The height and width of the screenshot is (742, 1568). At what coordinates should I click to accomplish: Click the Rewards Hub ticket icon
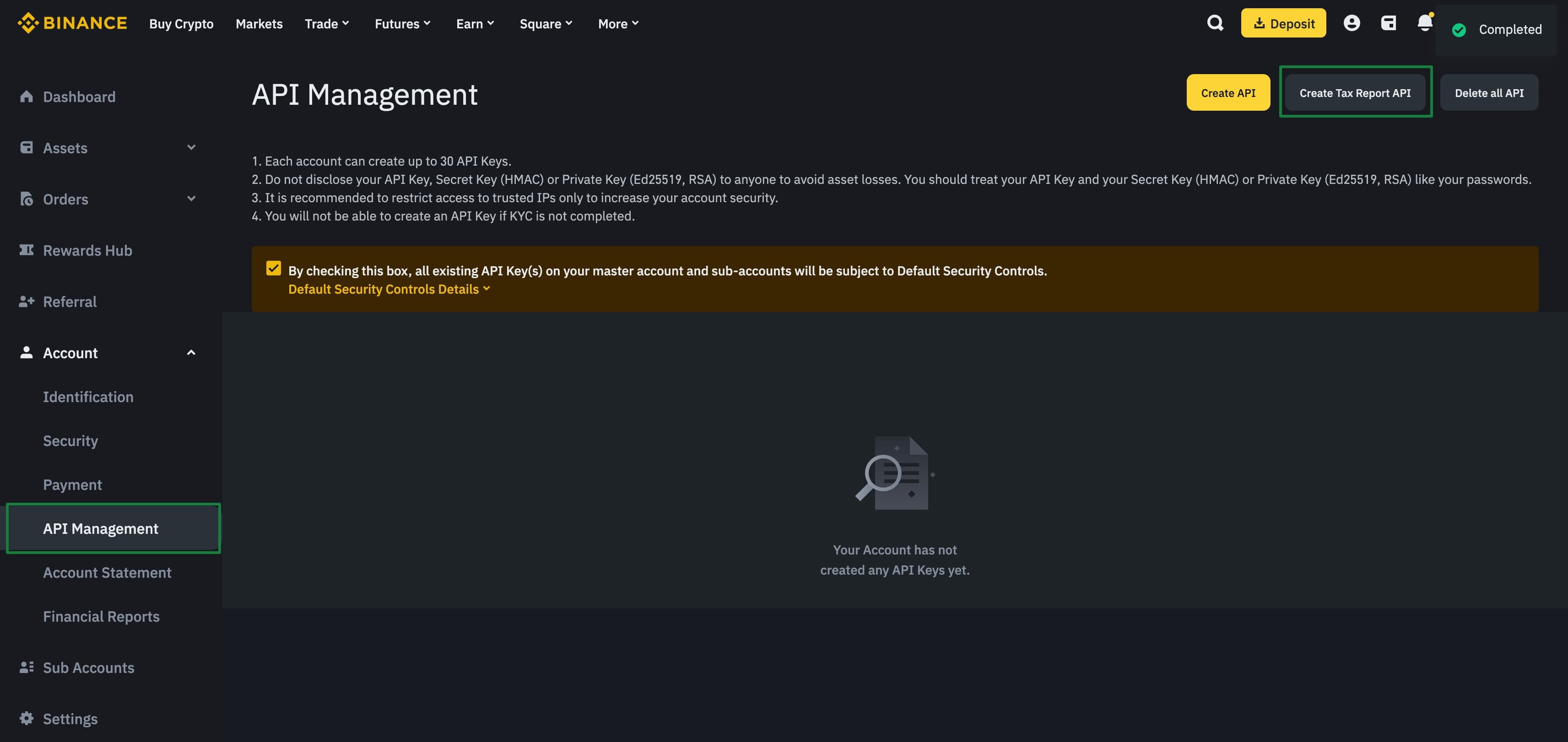coord(26,250)
